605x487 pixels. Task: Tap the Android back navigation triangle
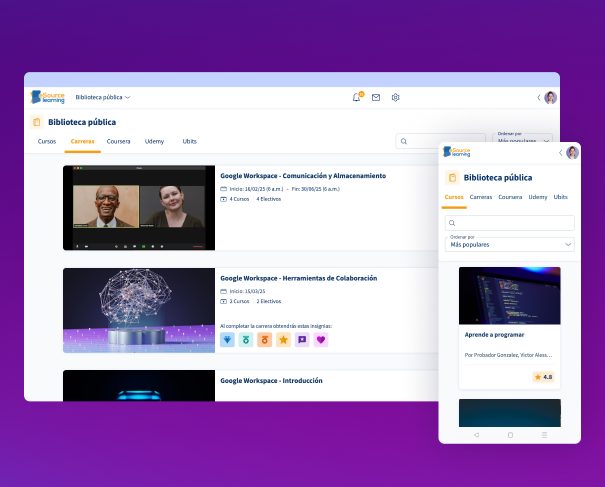(x=477, y=435)
